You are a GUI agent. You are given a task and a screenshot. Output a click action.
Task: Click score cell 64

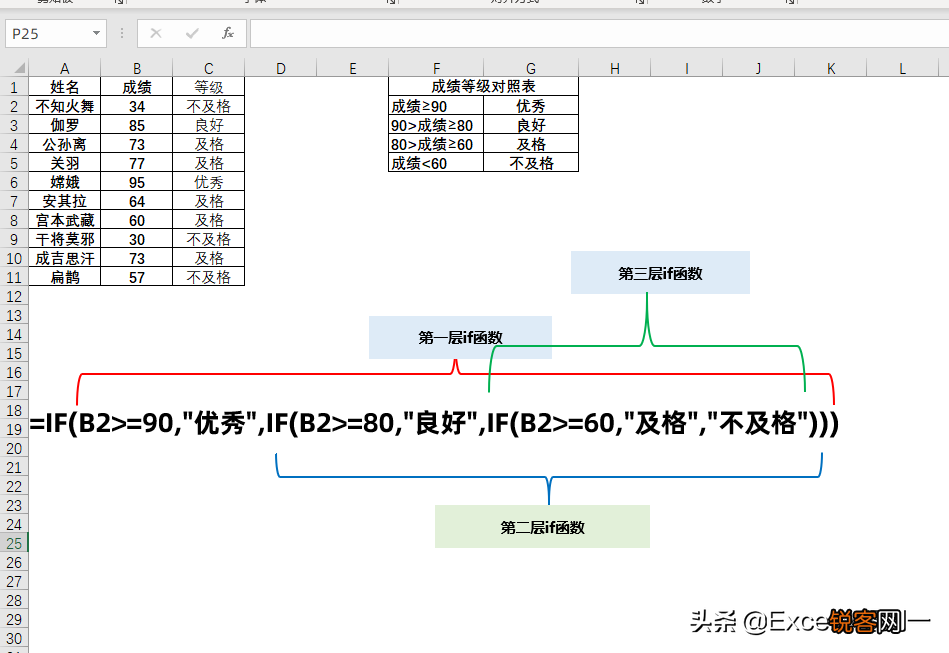pos(137,202)
